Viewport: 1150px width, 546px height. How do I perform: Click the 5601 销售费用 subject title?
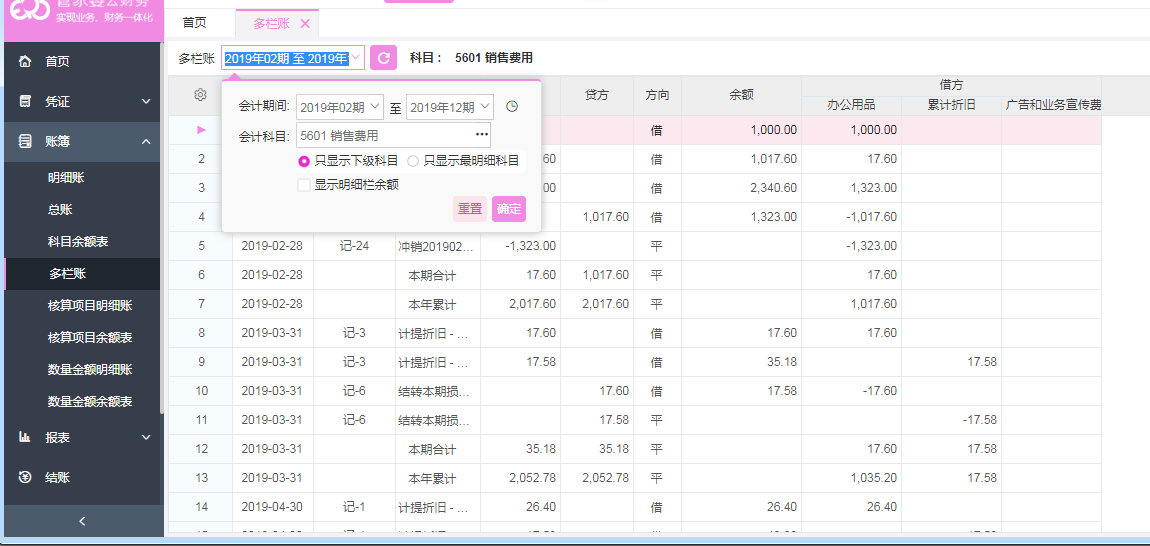tap(494, 58)
